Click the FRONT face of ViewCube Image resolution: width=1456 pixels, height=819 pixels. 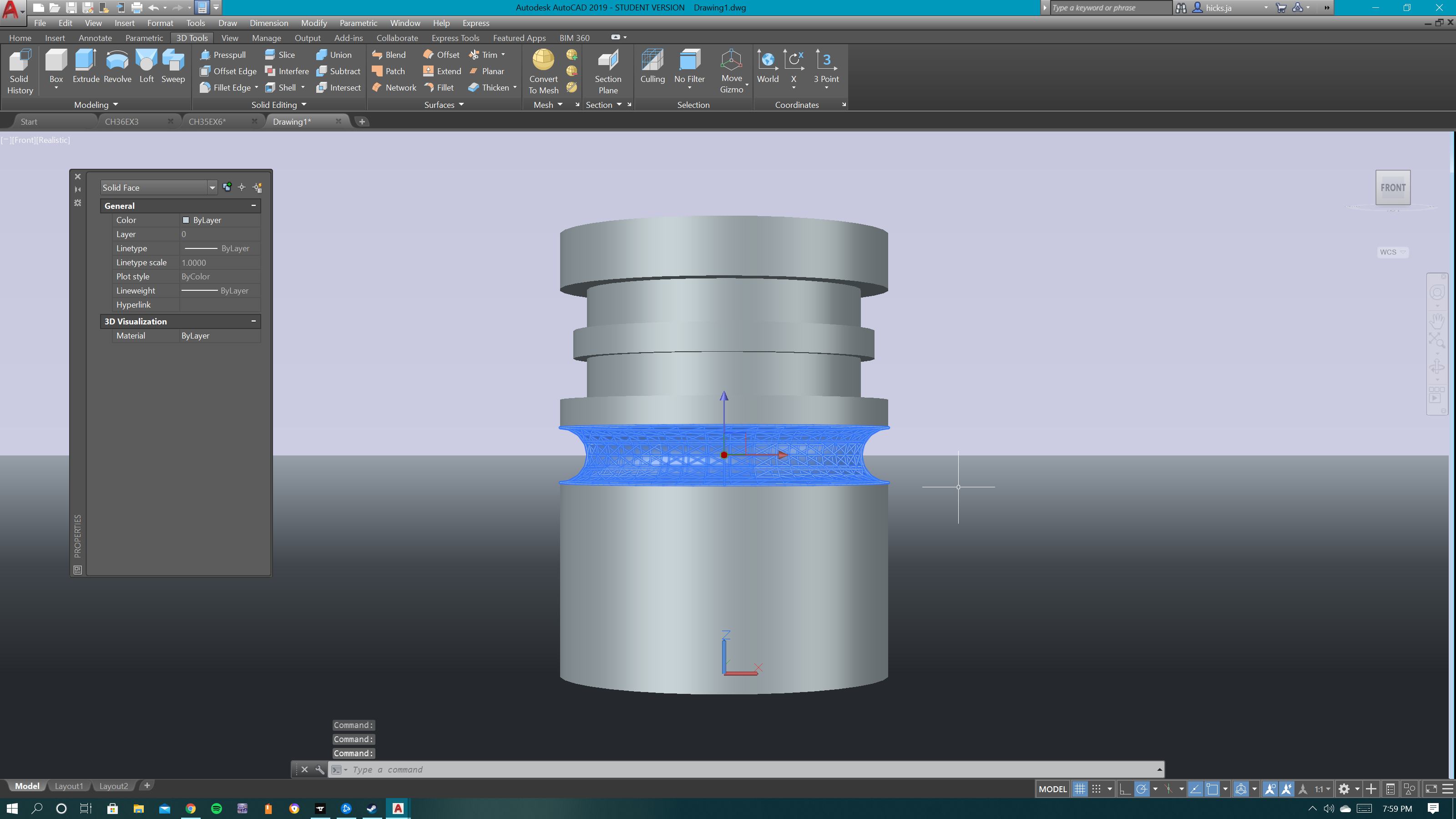pos(1393,187)
